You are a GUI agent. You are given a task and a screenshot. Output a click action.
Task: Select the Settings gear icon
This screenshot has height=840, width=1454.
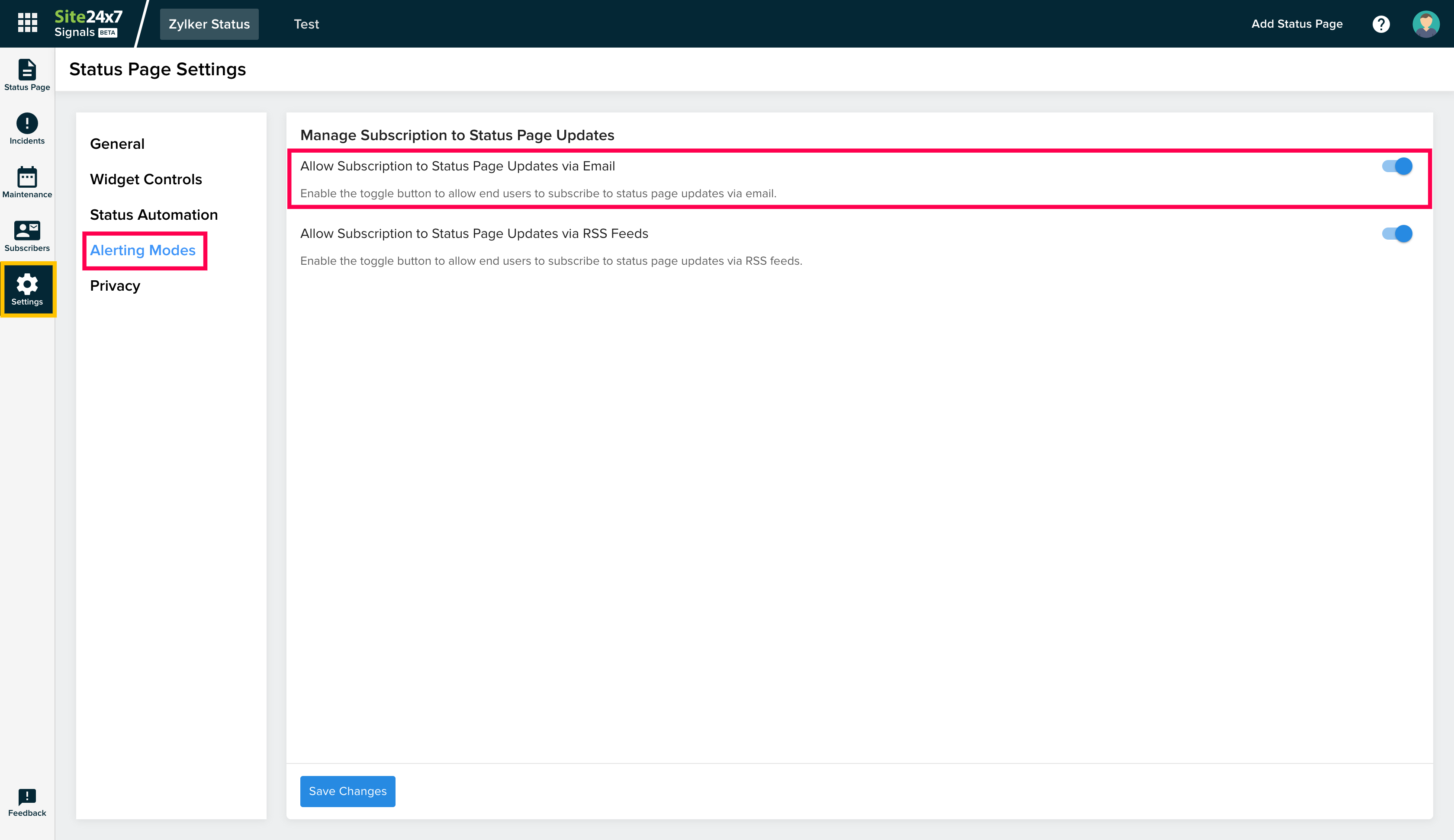tap(27, 289)
